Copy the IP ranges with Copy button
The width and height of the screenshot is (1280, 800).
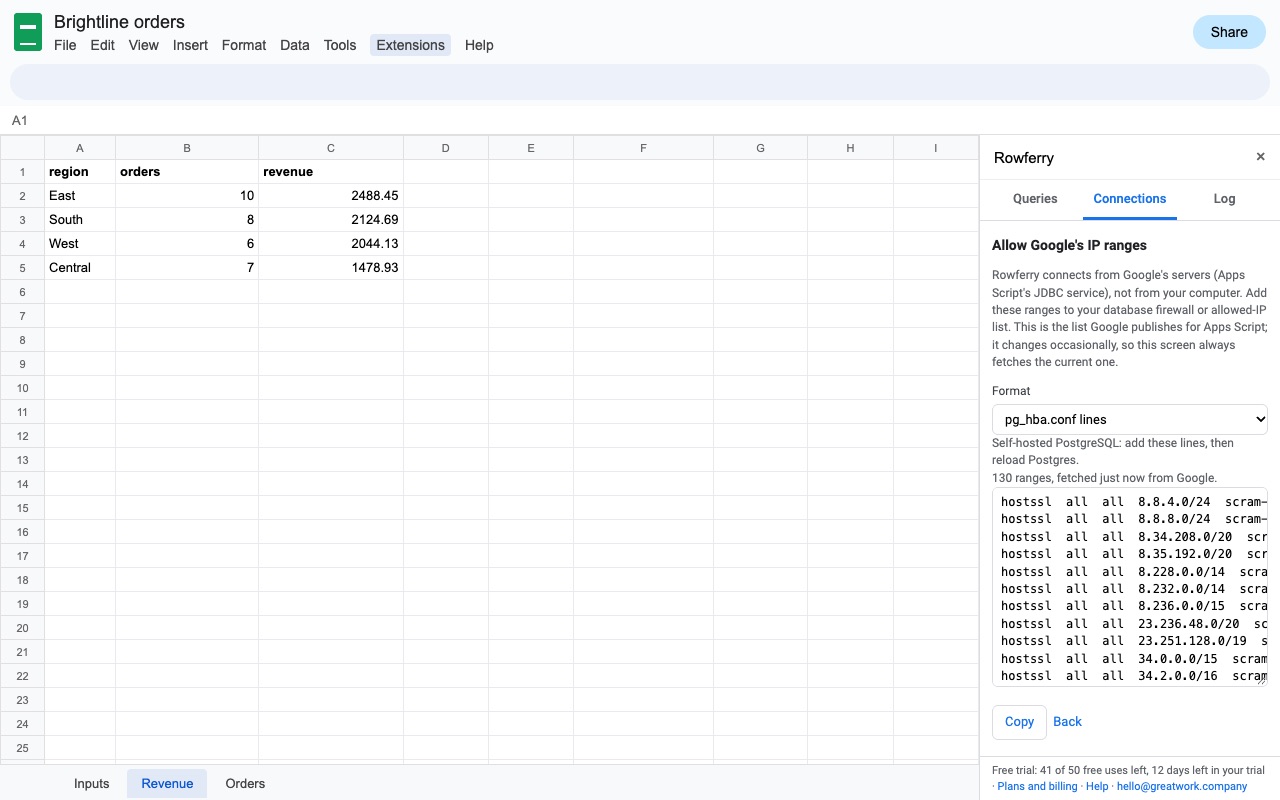(1019, 722)
